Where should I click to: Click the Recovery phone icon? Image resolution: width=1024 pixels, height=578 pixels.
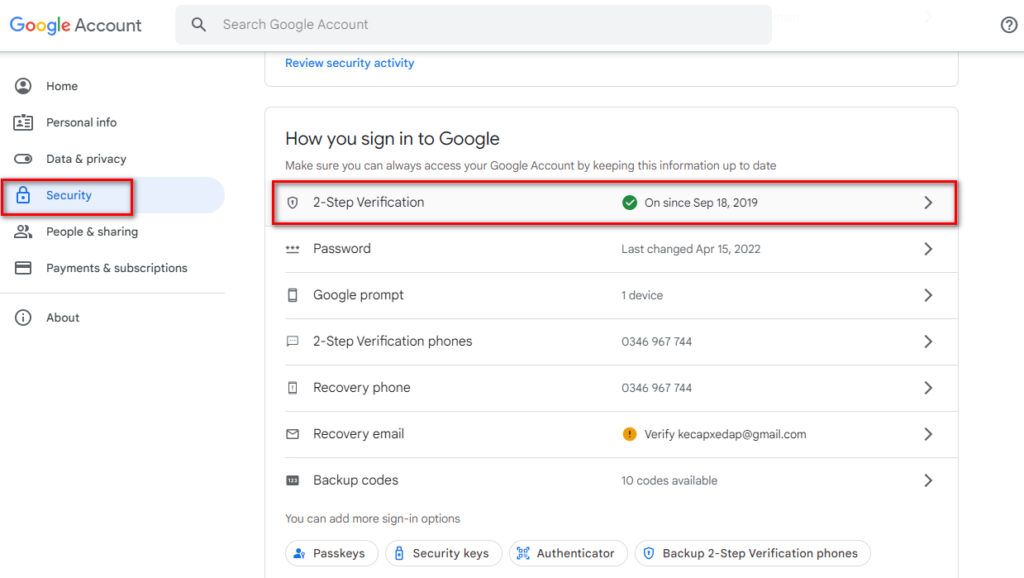pyautogui.click(x=293, y=388)
